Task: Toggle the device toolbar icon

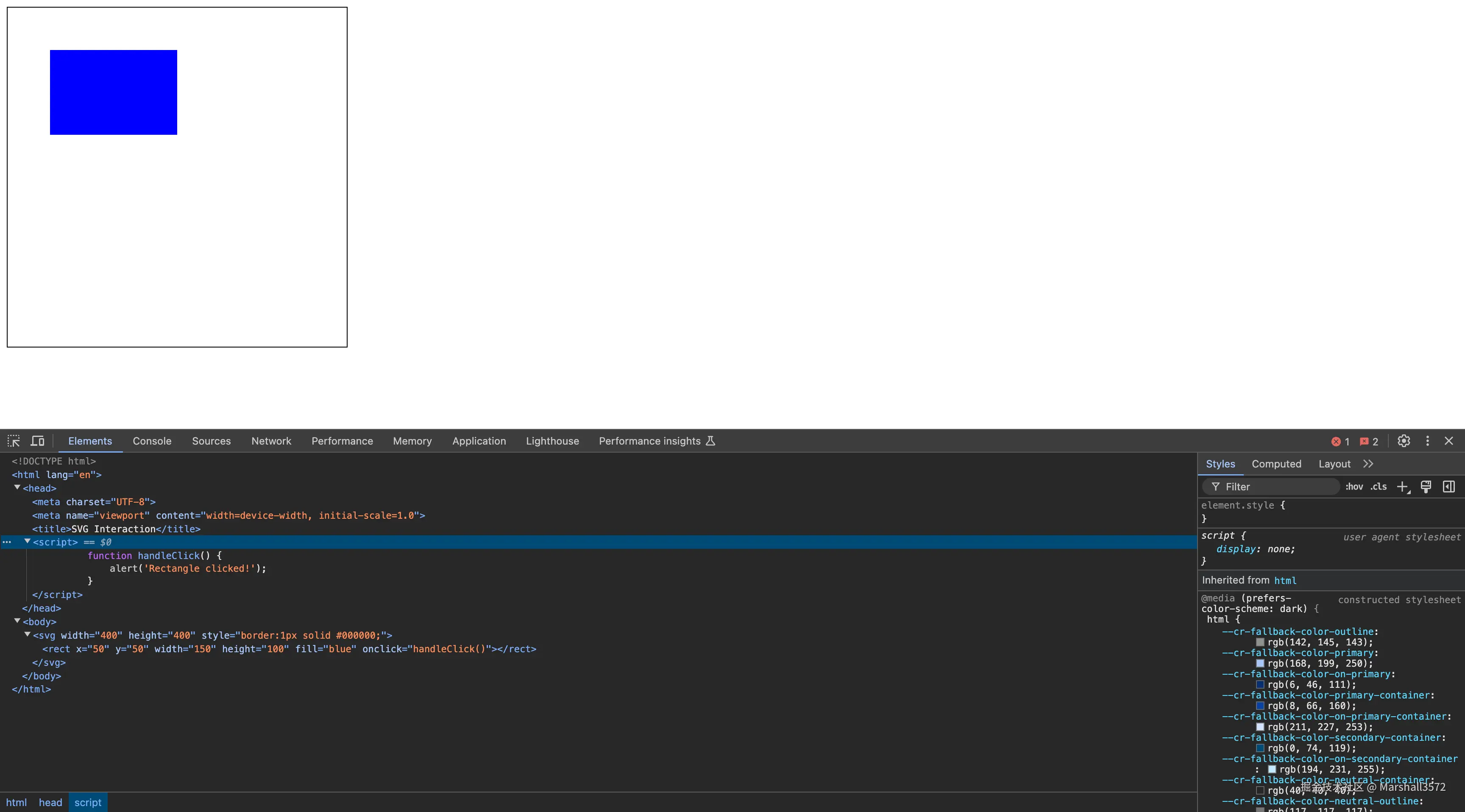Action: [38, 441]
